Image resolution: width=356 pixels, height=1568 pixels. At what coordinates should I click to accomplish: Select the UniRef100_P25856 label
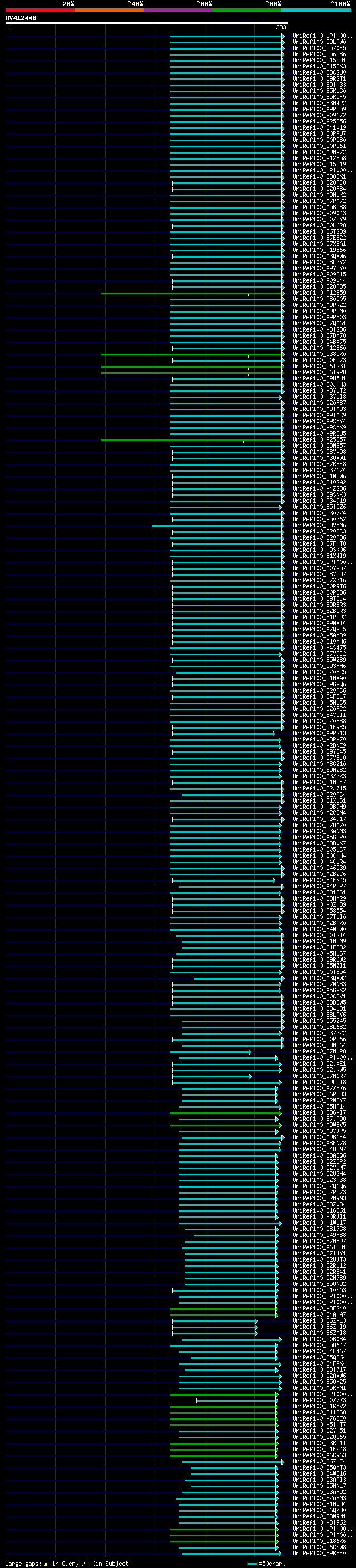[x=319, y=122]
